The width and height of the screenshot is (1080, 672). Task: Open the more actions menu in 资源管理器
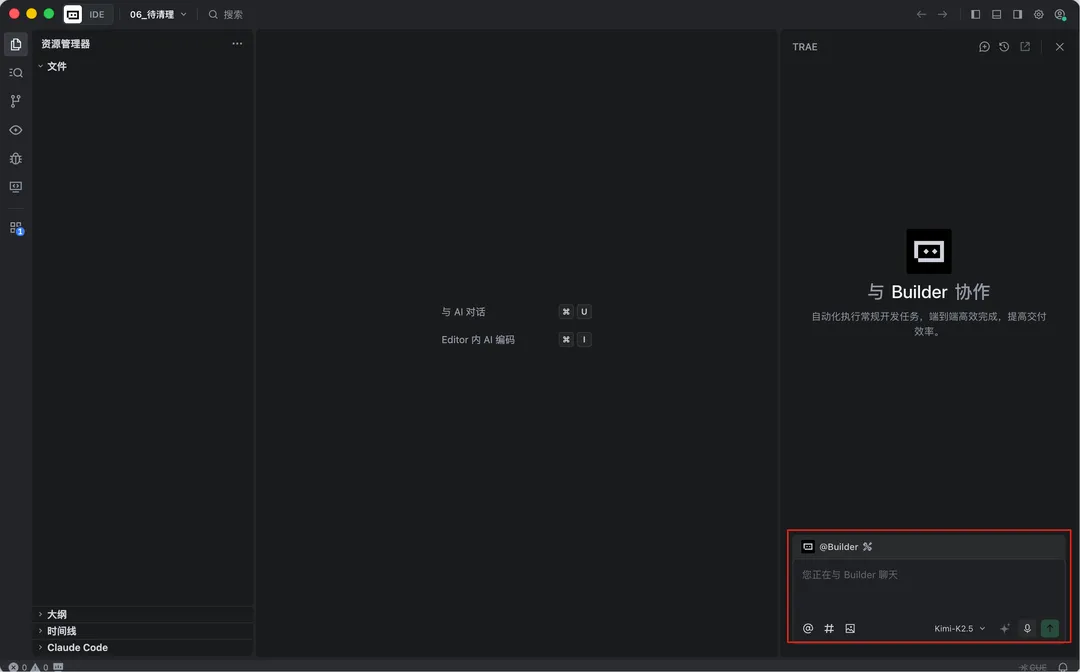tap(237, 43)
